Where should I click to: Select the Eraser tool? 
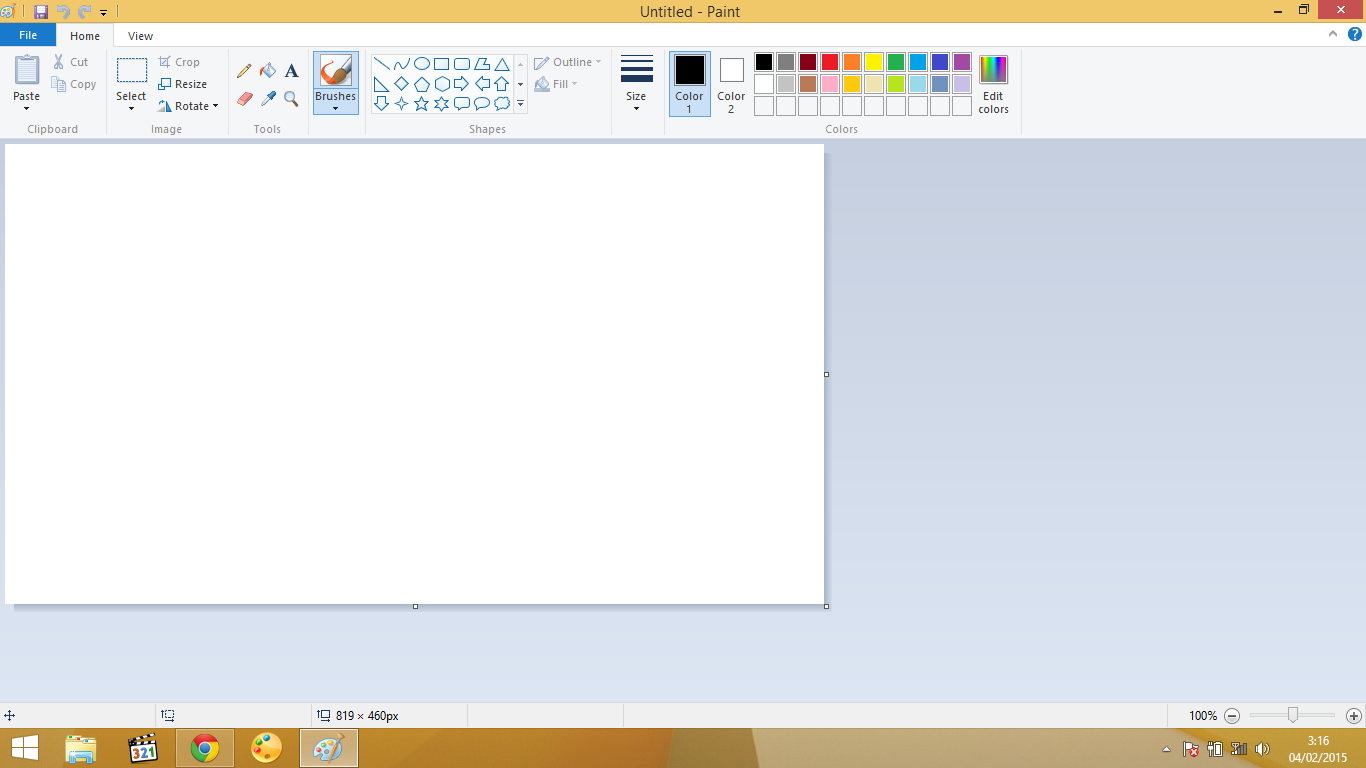coord(244,98)
